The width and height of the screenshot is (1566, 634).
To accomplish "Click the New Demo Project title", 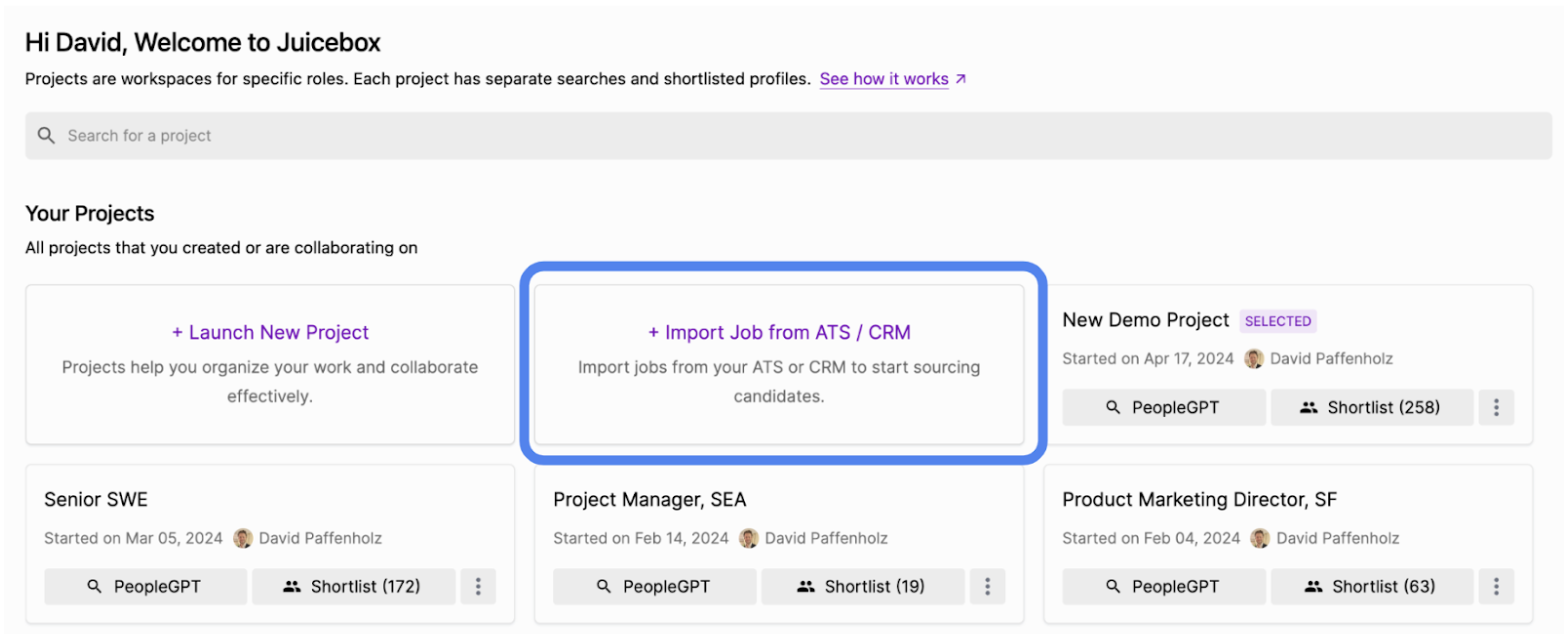I will pyautogui.click(x=1146, y=320).
